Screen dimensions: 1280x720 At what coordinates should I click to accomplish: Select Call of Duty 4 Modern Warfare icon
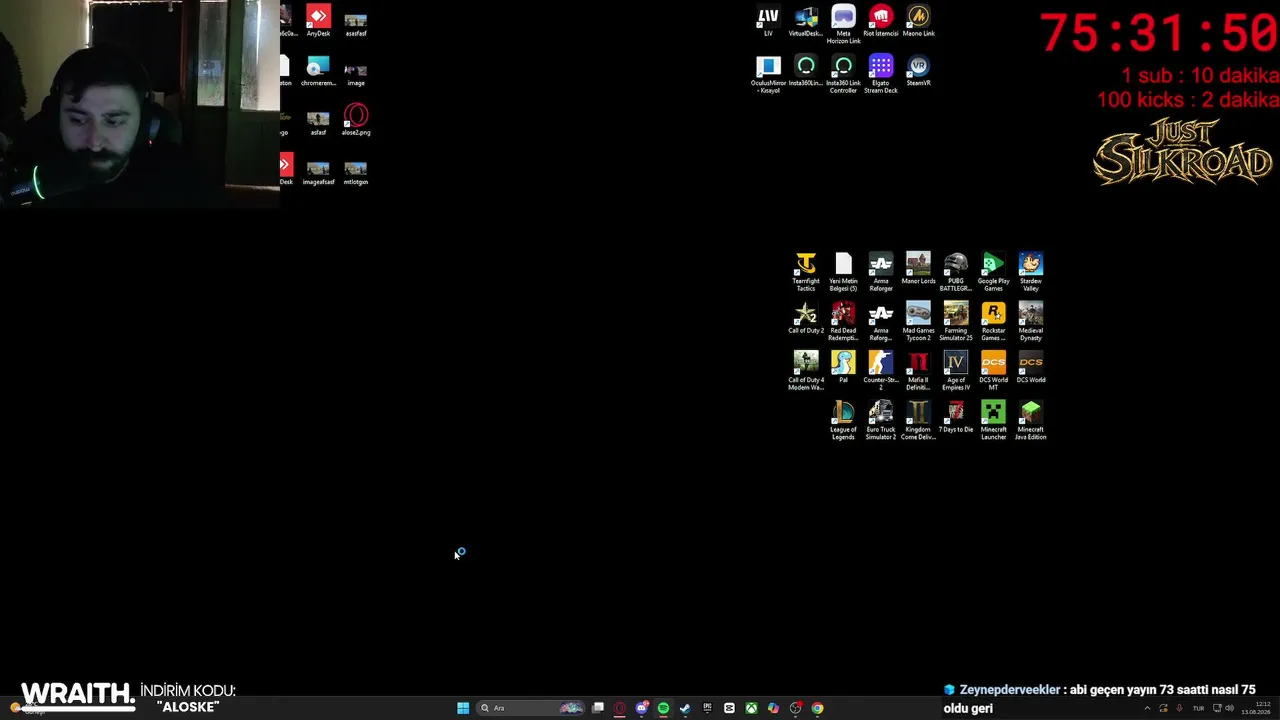pos(806,371)
